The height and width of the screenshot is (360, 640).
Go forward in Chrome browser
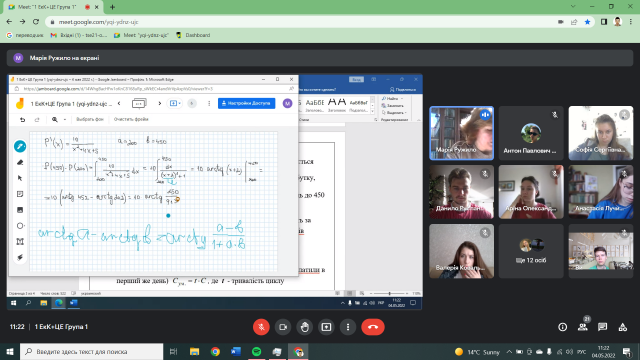[22, 22]
